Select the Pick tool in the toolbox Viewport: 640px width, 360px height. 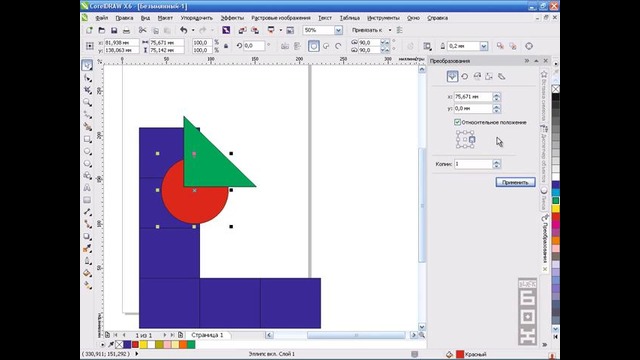point(87,65)
